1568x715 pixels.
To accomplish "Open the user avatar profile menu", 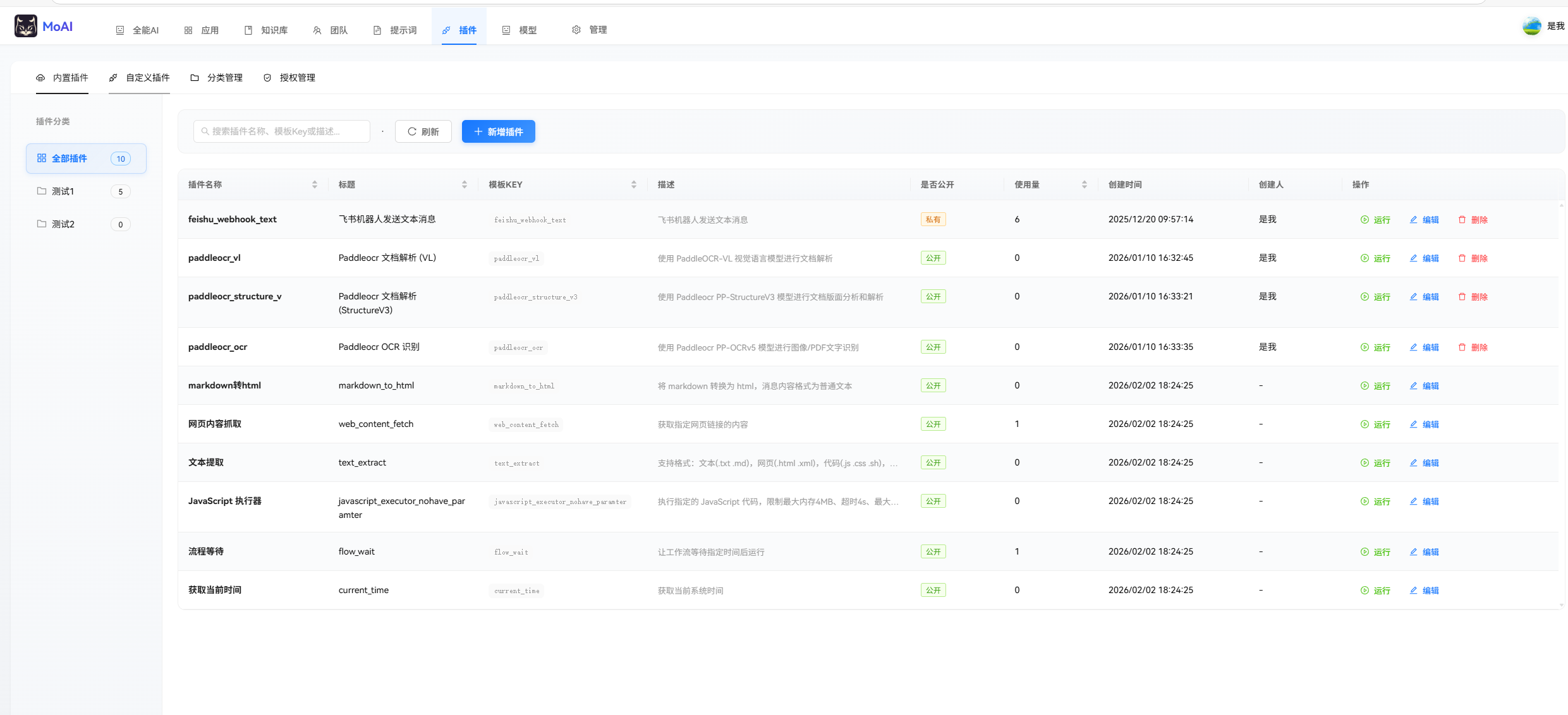I will [1532, 26].
